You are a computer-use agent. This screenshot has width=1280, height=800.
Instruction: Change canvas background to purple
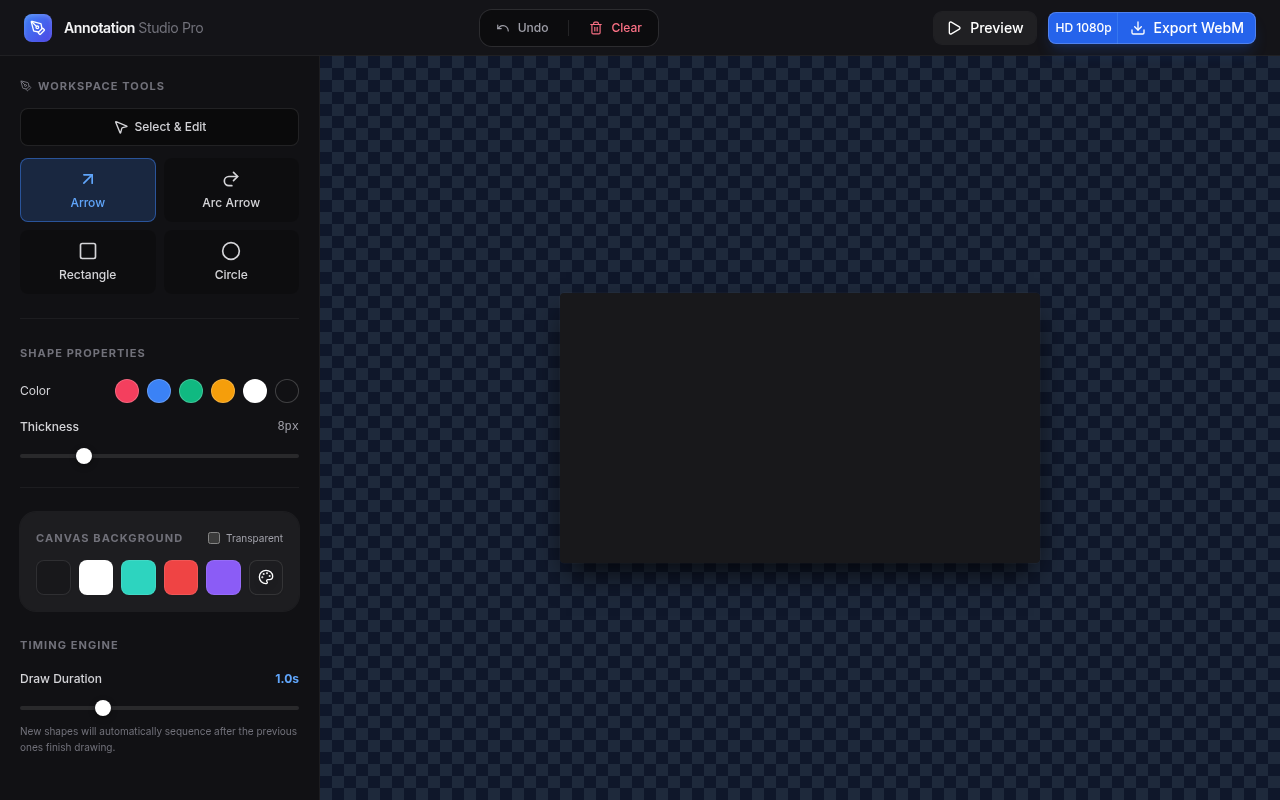click(x=223, y=577)
